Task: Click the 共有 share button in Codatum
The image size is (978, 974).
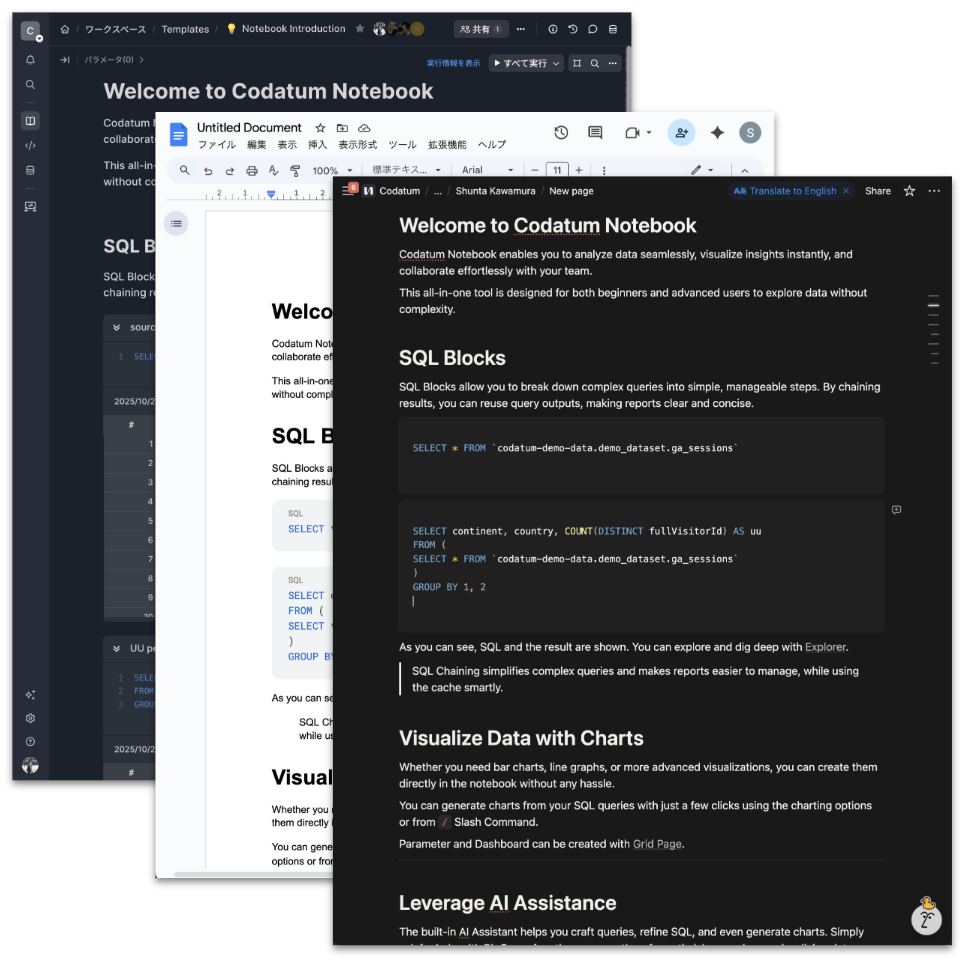Action: click(x=481, y=29)
